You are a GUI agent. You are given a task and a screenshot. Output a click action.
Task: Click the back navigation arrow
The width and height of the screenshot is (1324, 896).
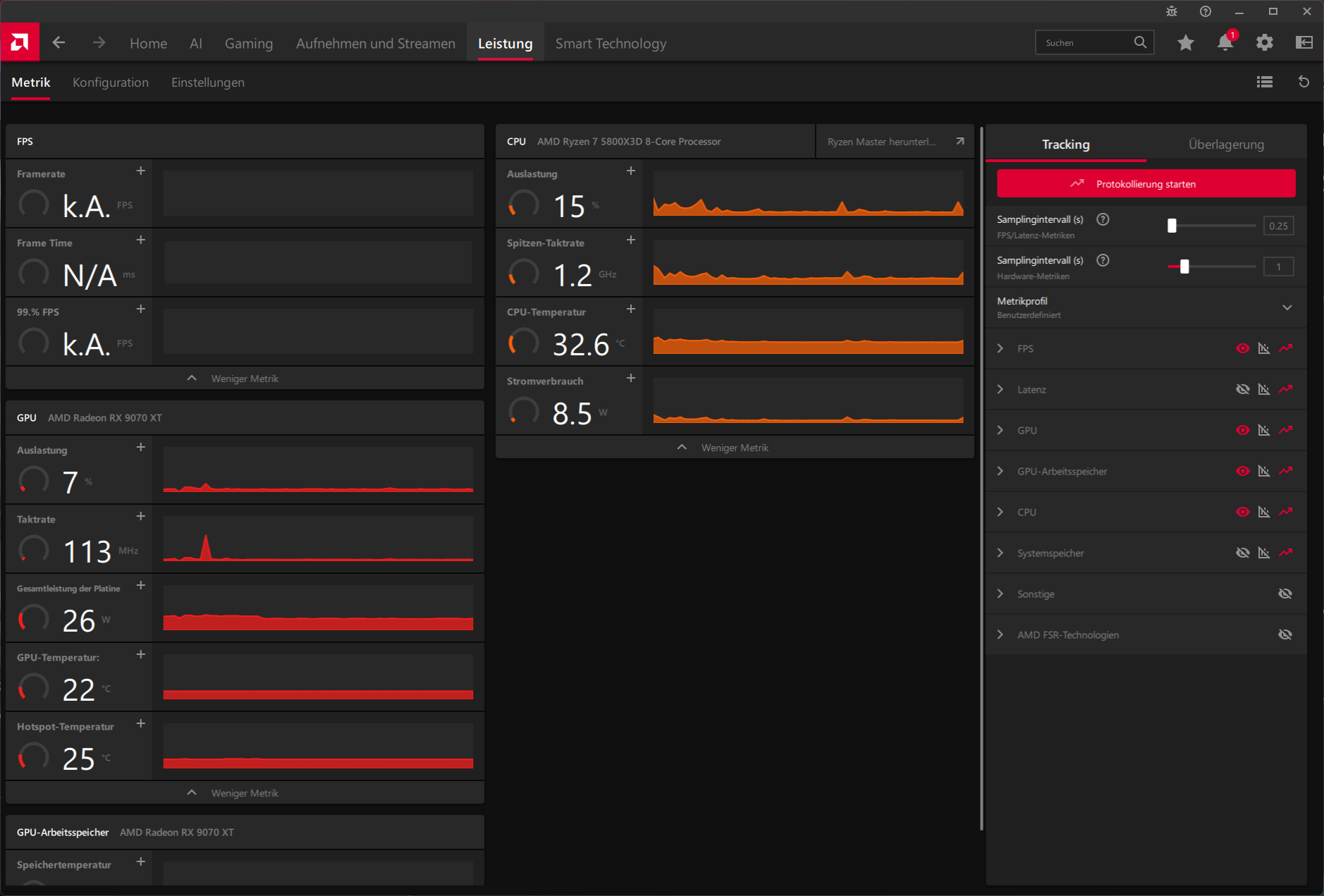click(59, 43)
